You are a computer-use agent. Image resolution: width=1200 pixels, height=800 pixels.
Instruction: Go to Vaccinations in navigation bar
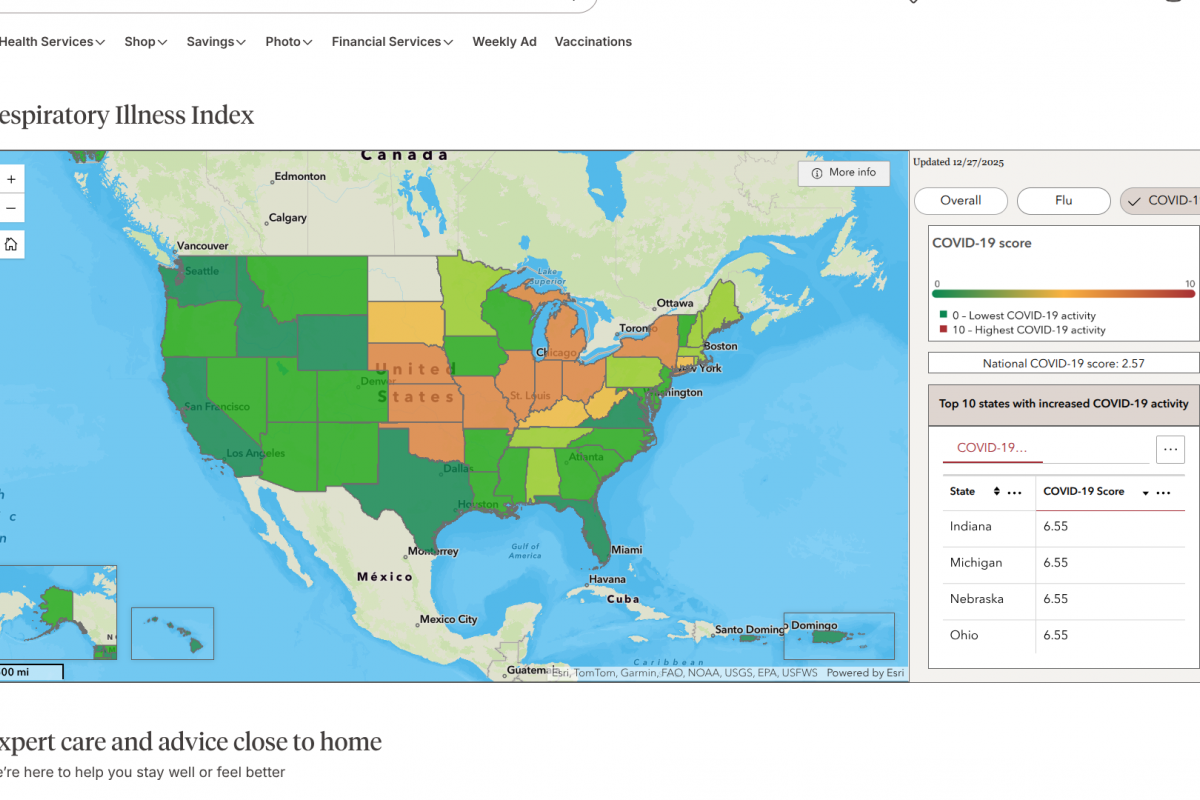(x=593, y=42)
